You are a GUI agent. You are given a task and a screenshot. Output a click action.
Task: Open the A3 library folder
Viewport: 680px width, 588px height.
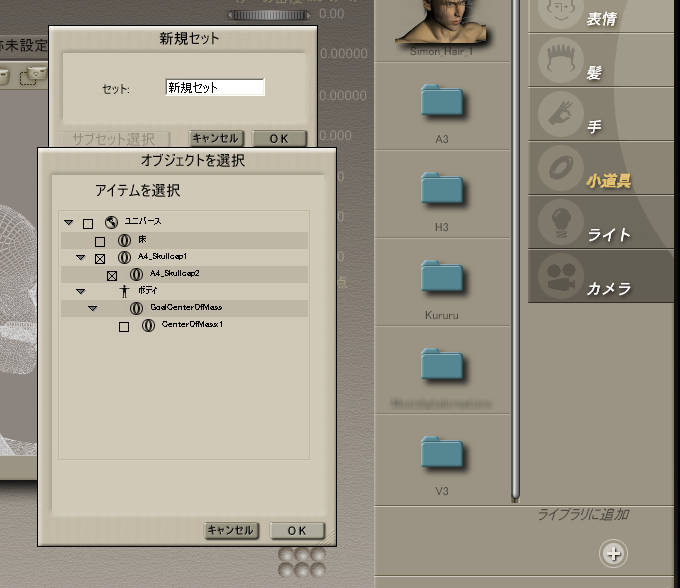tap(441, 101)
